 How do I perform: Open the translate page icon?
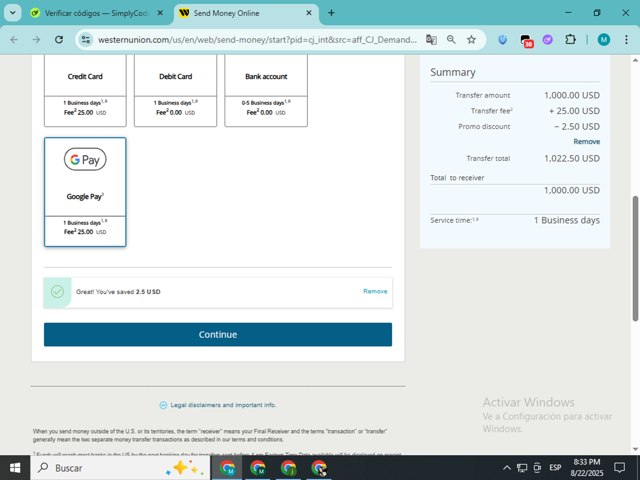tap(431, 40)
